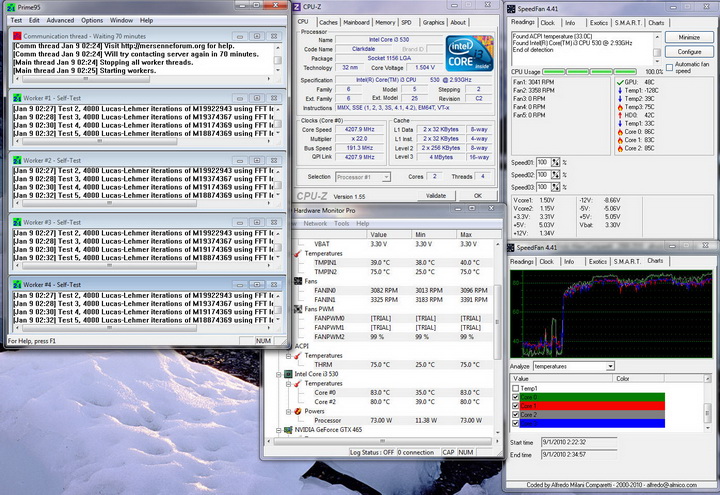Open the S.M.A.R.T. tab in upper SpeedFan
Viewport: 720px width, 495px height.
click(x=627, y=23)
